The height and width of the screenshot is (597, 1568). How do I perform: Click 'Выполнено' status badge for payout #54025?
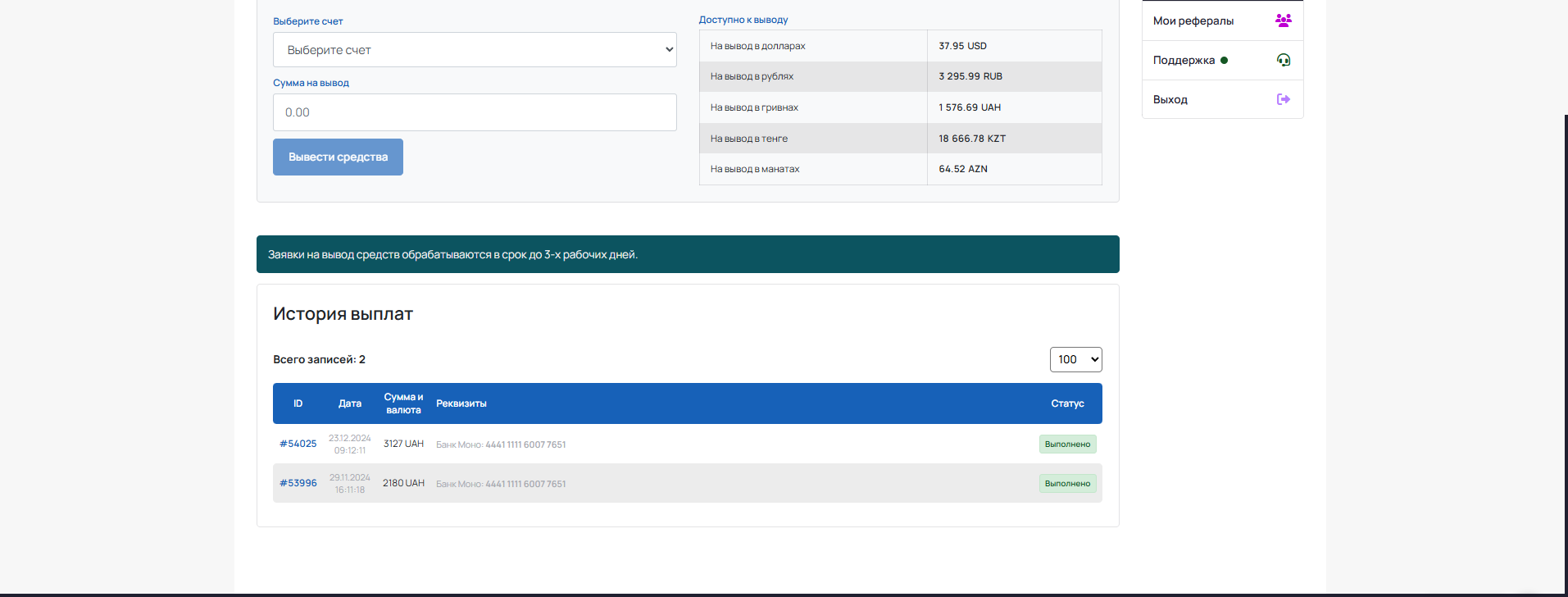pos(1067,444)
